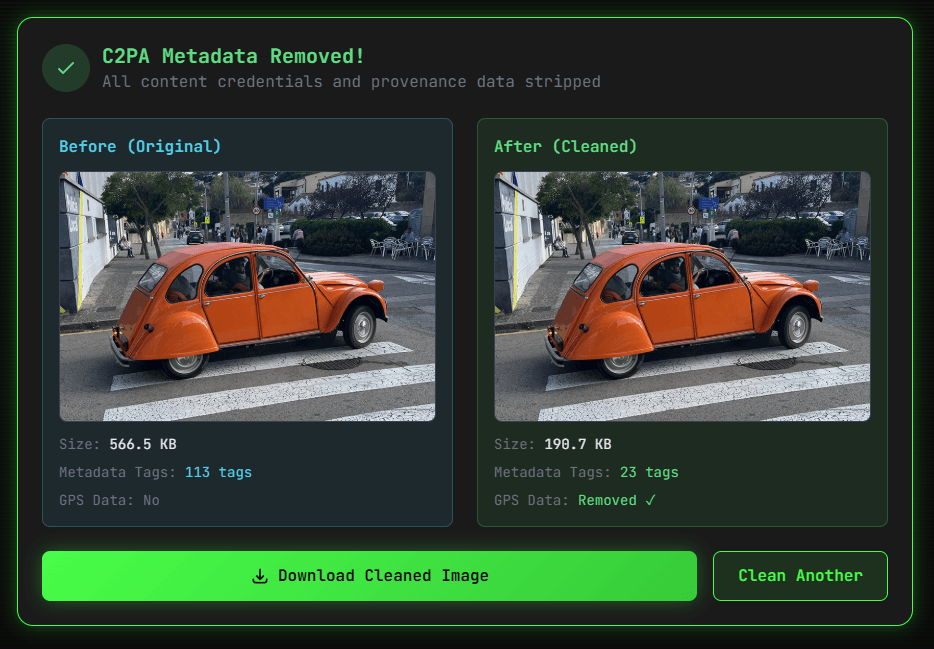Open the original orange car image preview

(x=247, y=295)
